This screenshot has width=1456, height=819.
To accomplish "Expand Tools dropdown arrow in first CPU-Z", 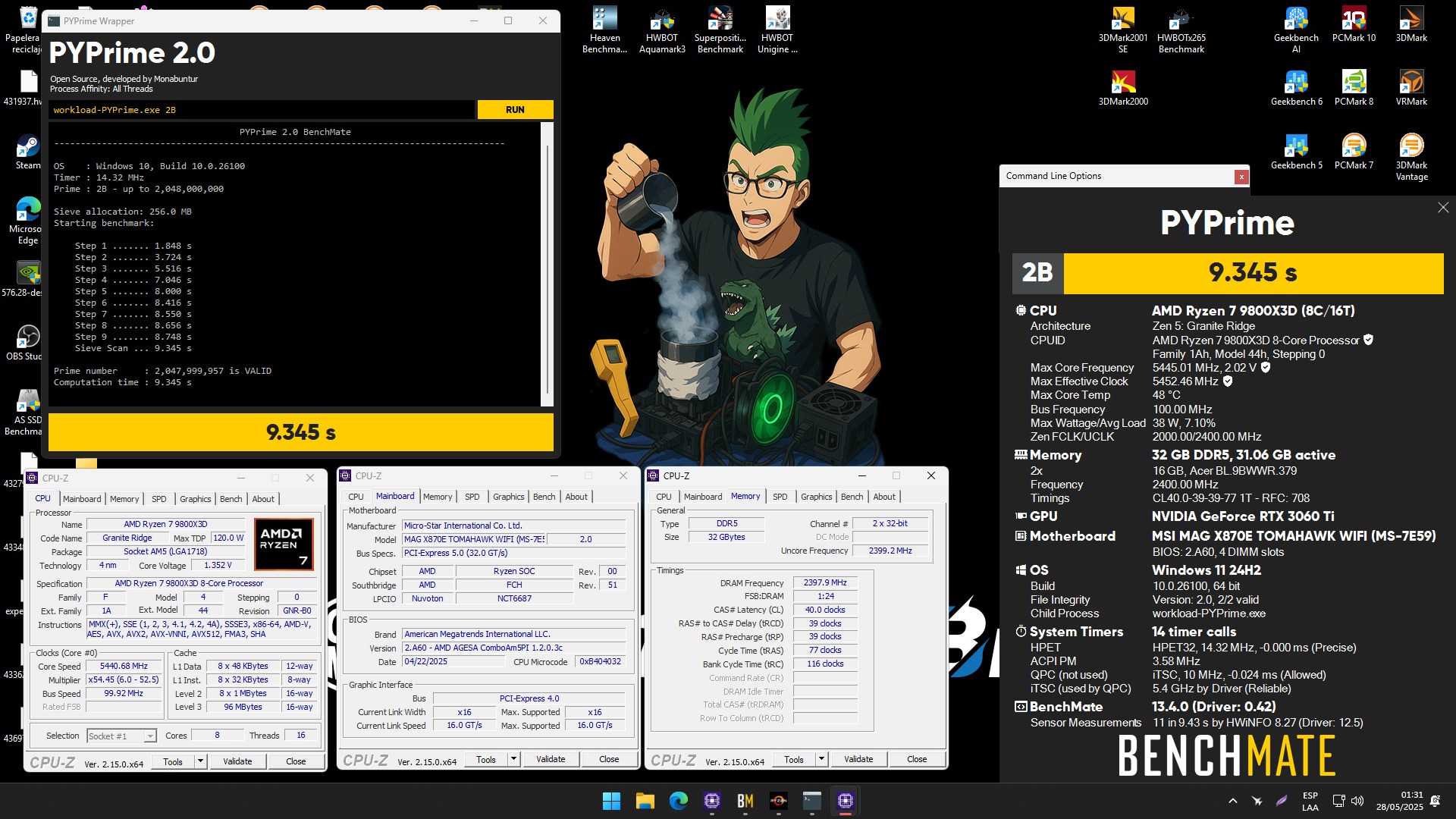I will pyautogui.click(x=200, y=761).
